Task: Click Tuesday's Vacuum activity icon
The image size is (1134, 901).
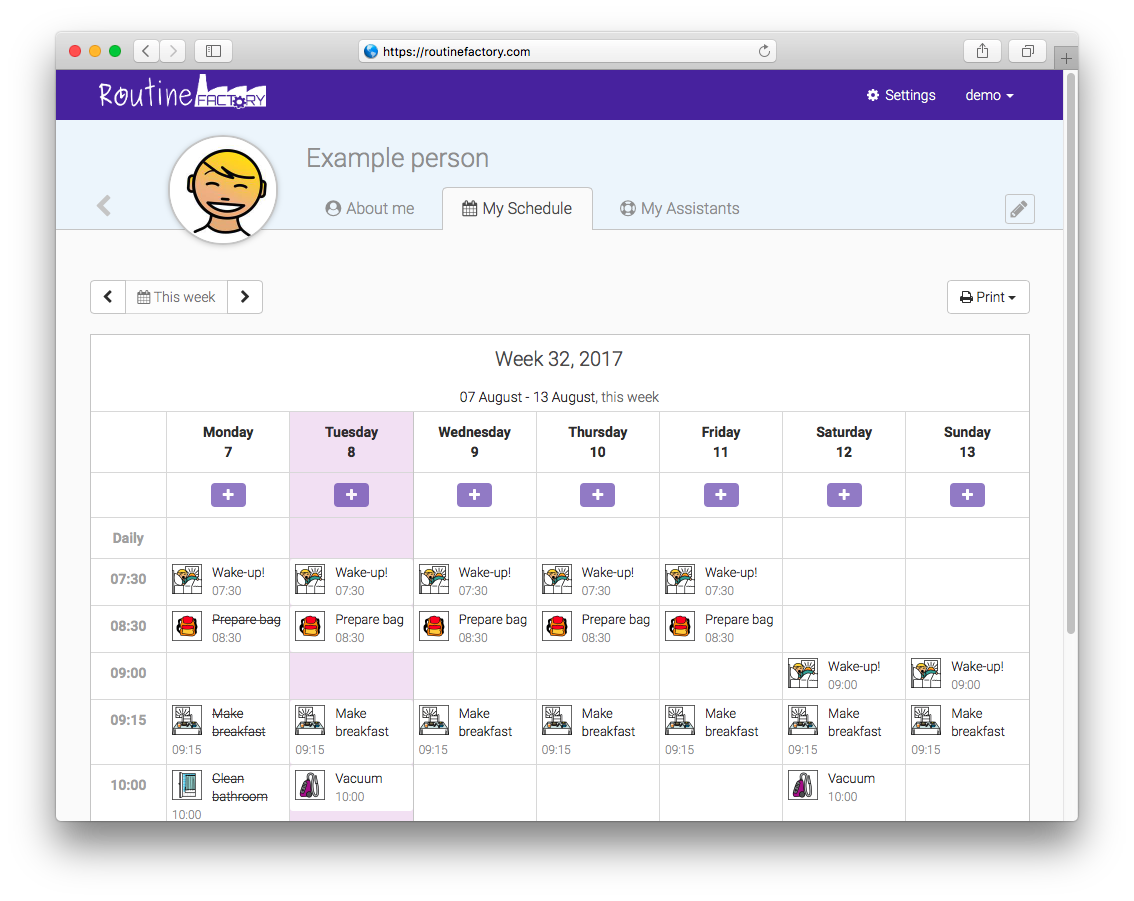Action: click(310, 785)
